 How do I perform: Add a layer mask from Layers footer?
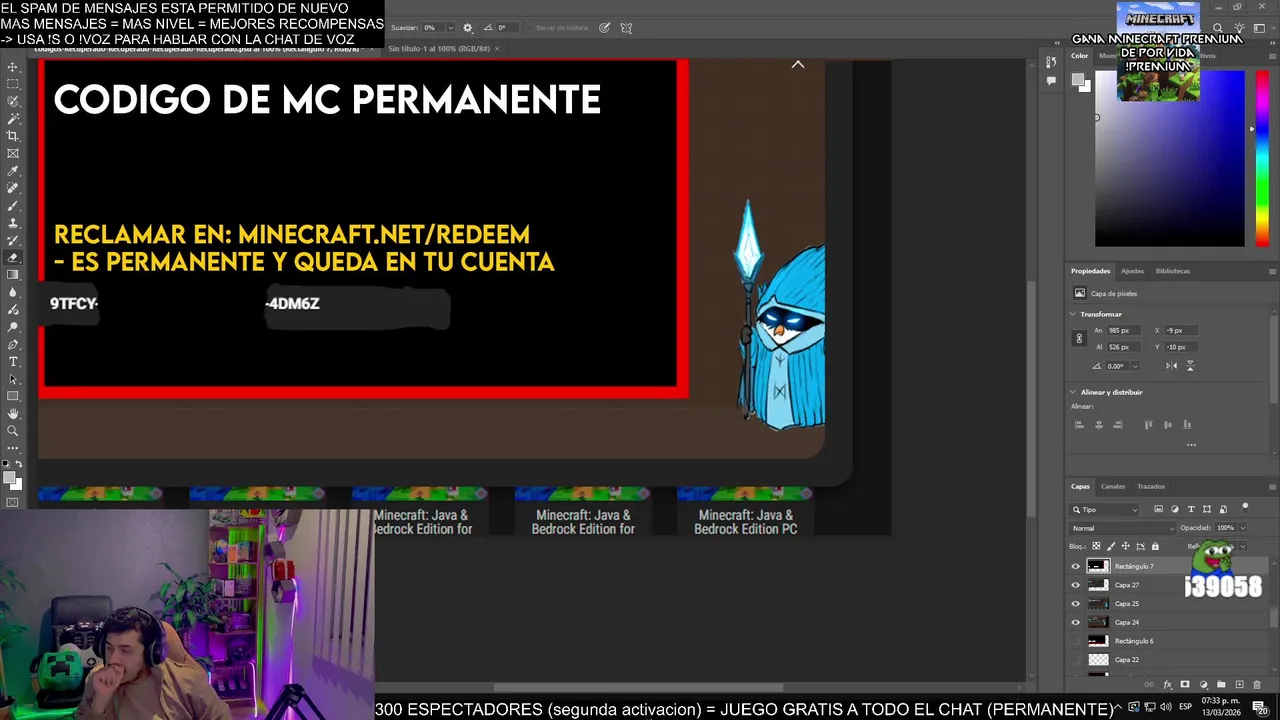tap(1185, 684)
